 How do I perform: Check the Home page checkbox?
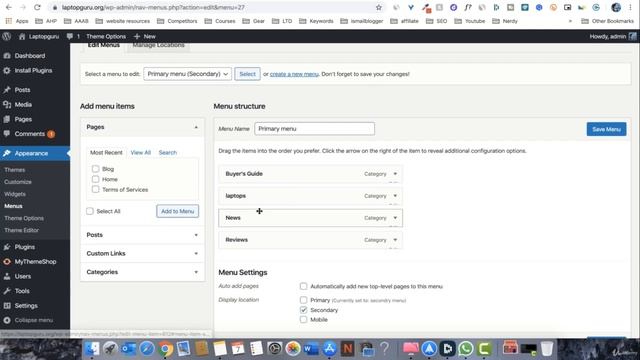[96, 179]
